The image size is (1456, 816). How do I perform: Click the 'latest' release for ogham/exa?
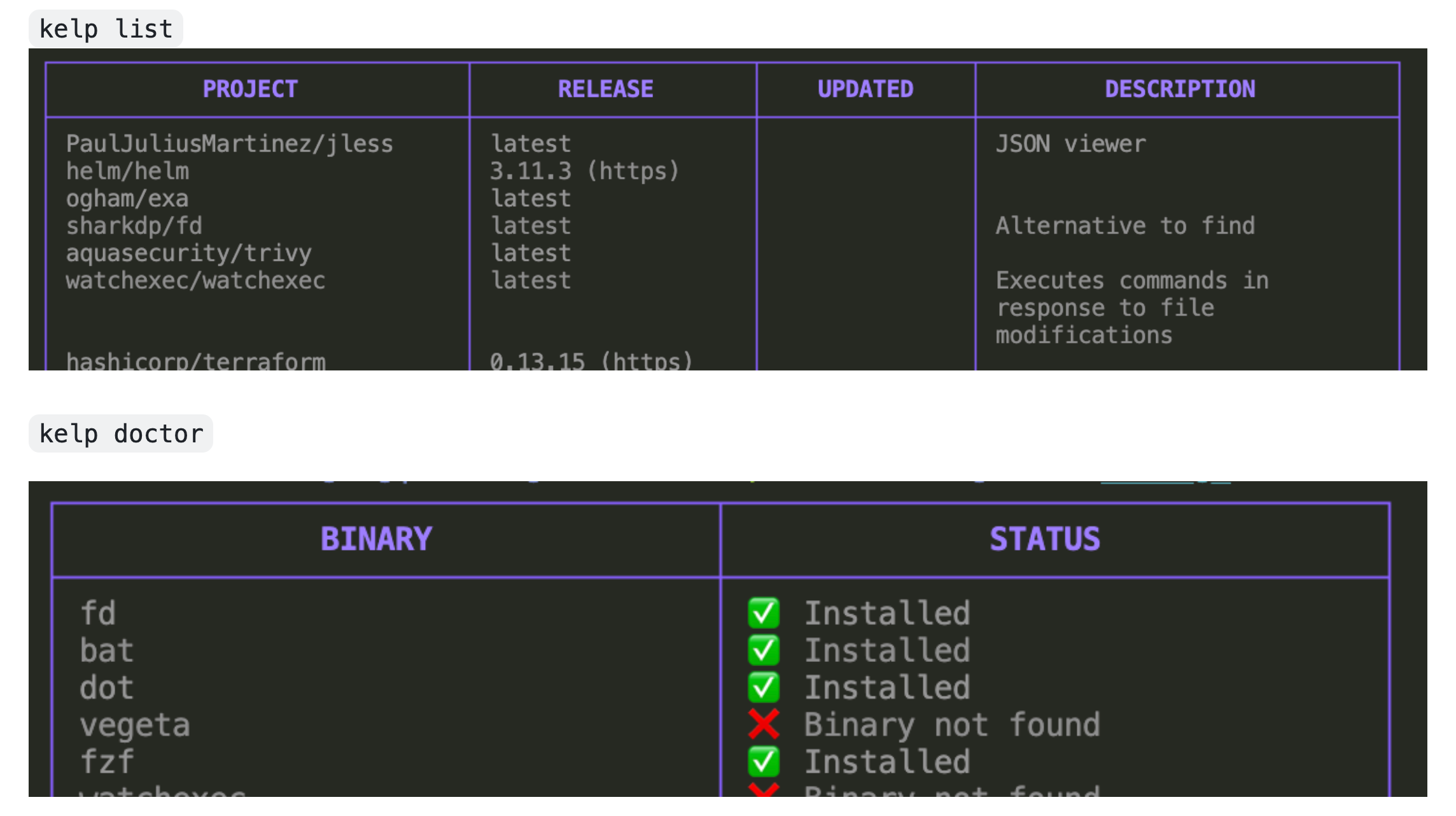point(531,199)
